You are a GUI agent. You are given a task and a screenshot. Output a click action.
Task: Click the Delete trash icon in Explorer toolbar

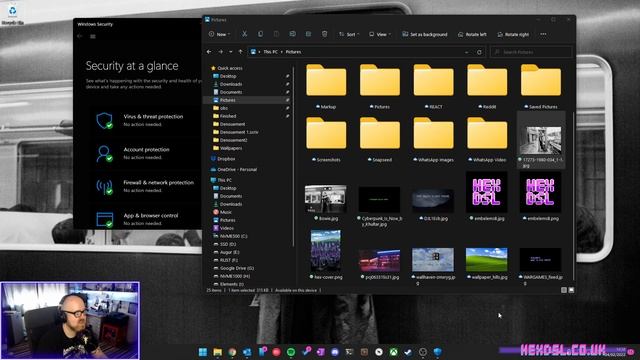point(324,34)
